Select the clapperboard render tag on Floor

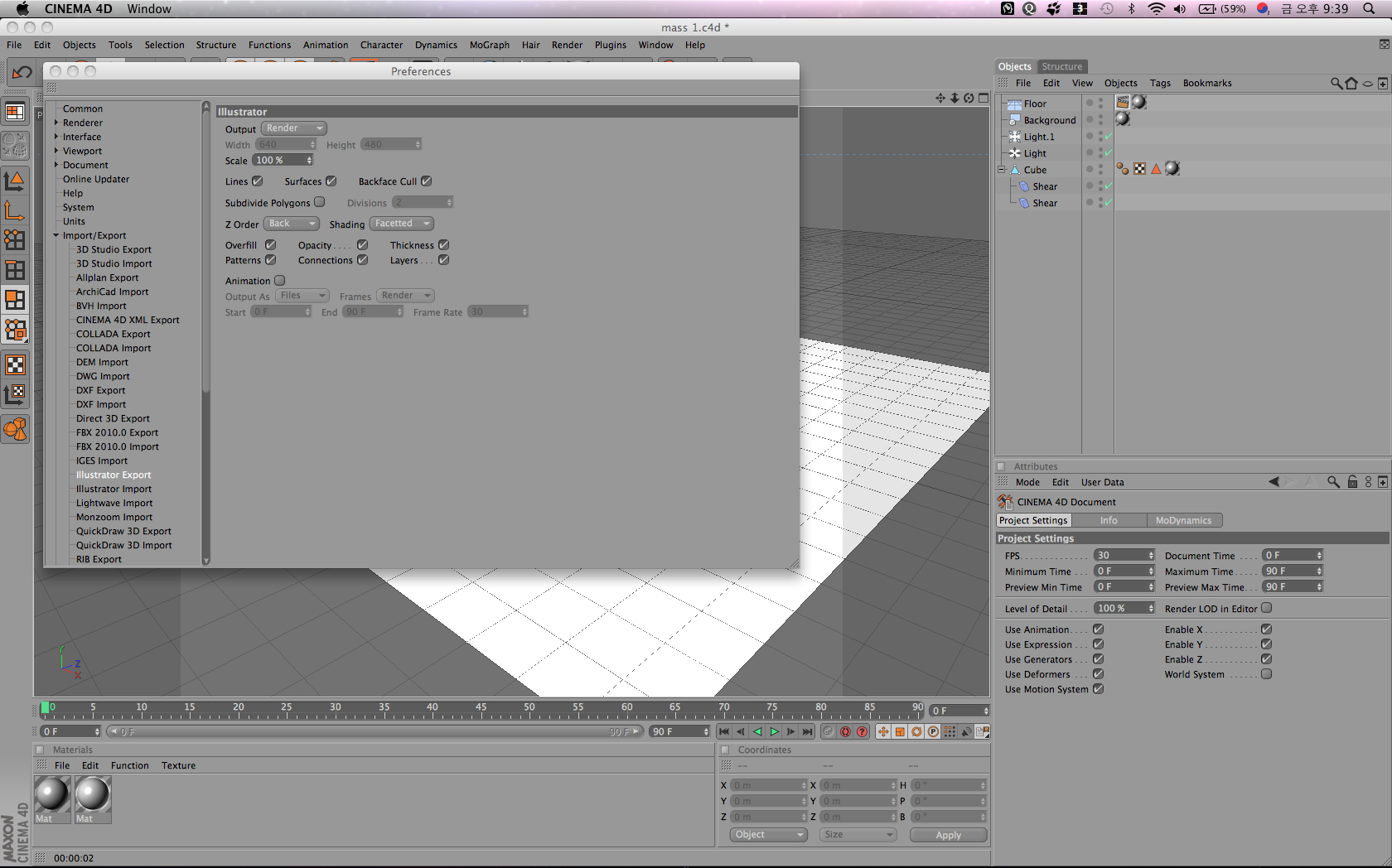pos(1123,102)
